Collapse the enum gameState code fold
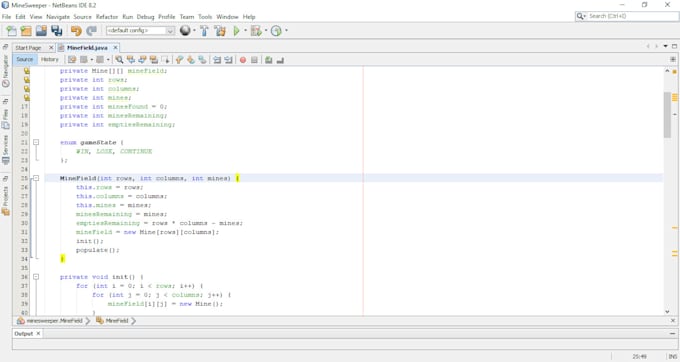Screen dimensions: 680x362 tap(36, 142)
